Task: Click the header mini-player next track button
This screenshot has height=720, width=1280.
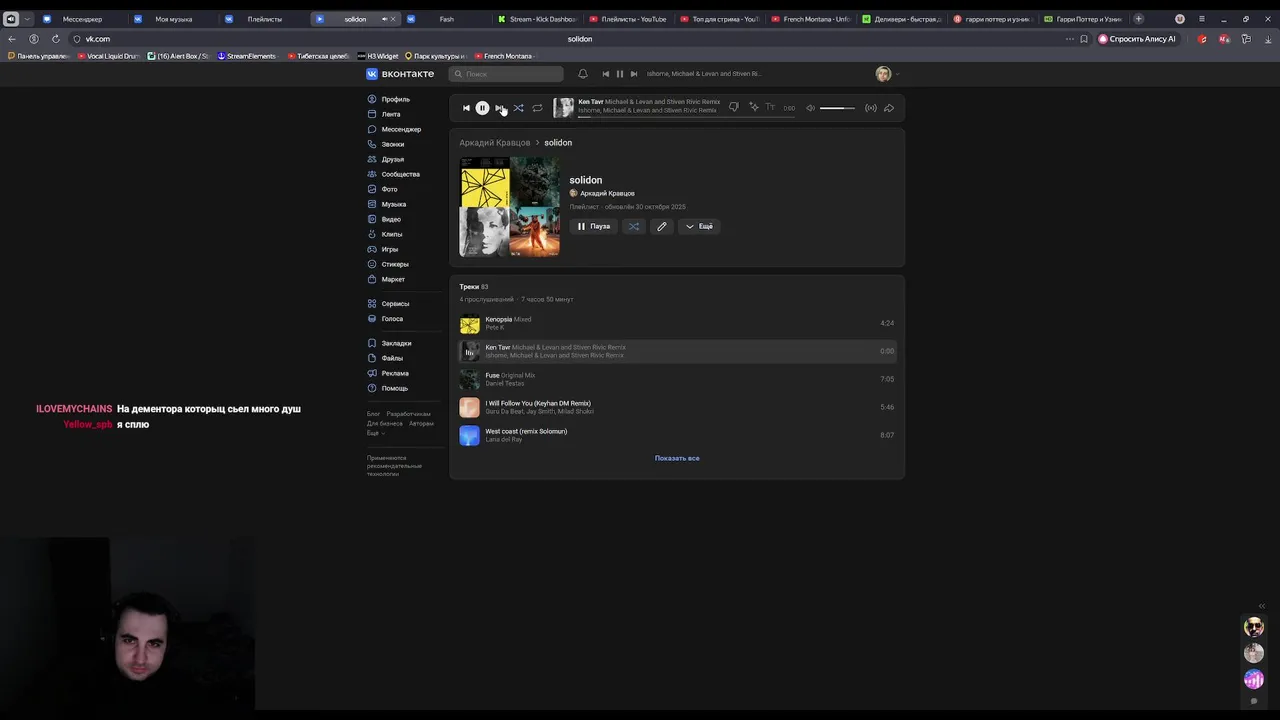Action: (633, 74)
